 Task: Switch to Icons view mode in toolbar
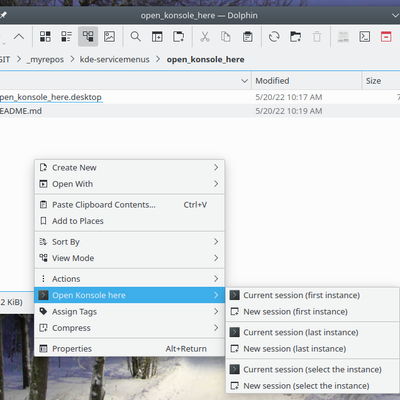coord(45,36)
